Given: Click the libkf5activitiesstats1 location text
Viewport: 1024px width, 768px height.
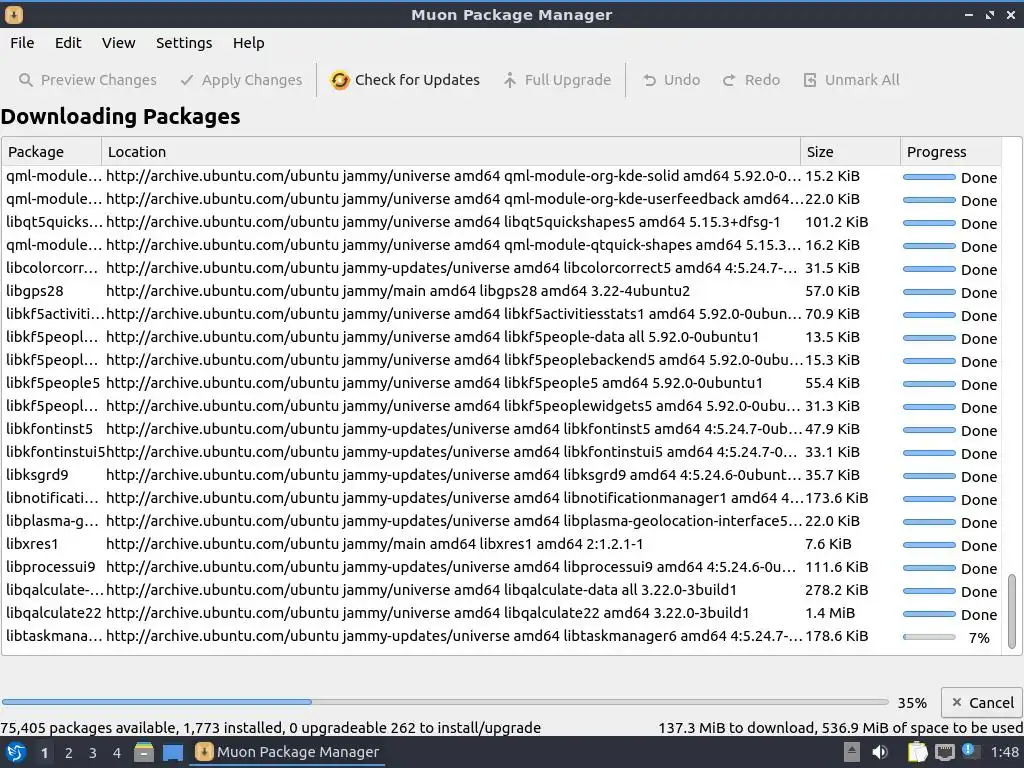Looking at the screenshot, I should (x=453, y=314).
